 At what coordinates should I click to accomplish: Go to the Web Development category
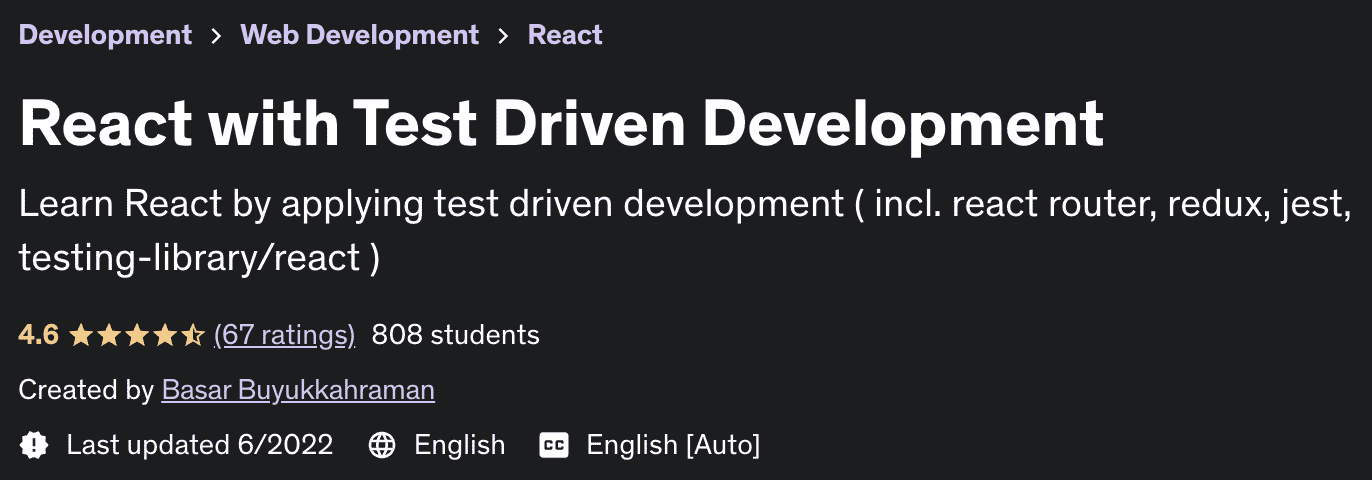[x=359, y=35]
